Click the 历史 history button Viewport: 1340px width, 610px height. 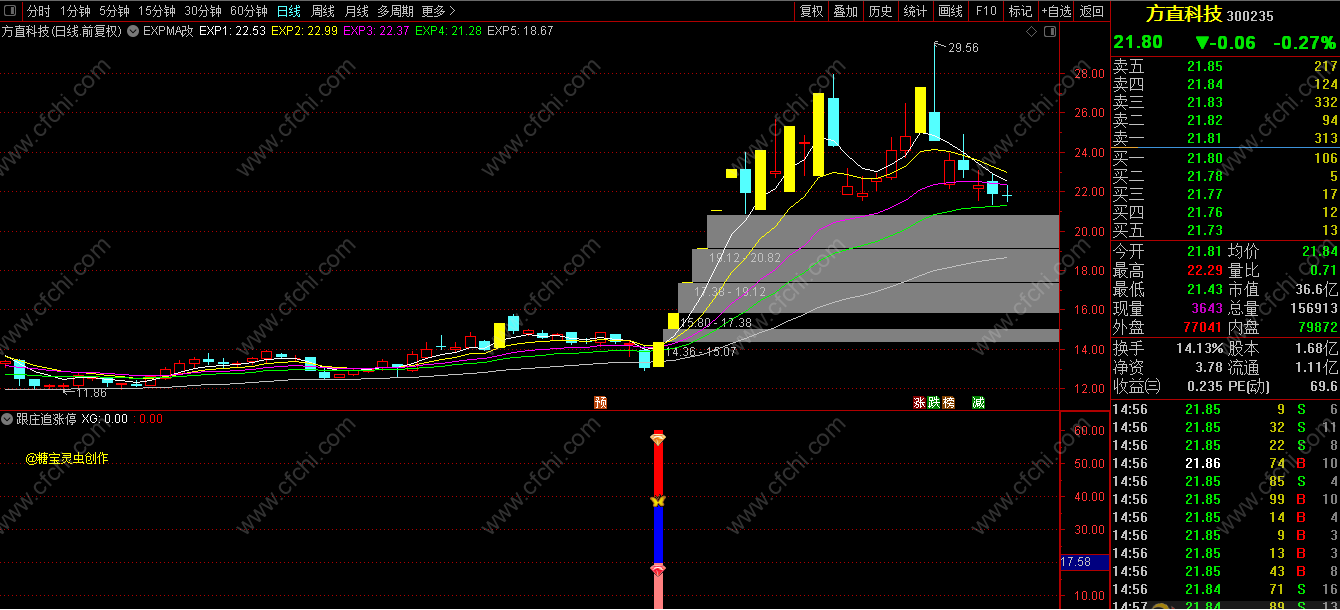tap(881, 11)
